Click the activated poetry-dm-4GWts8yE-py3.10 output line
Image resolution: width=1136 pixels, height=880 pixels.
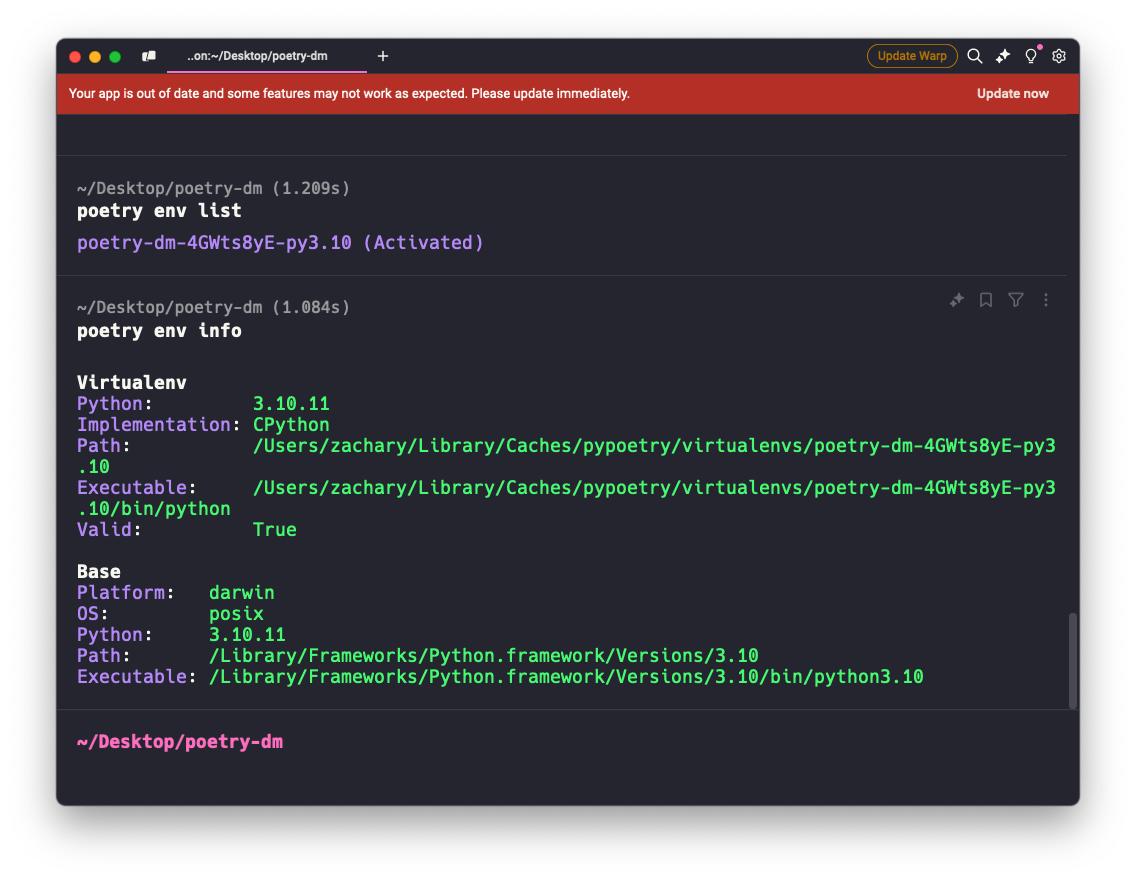coord(280,242)
